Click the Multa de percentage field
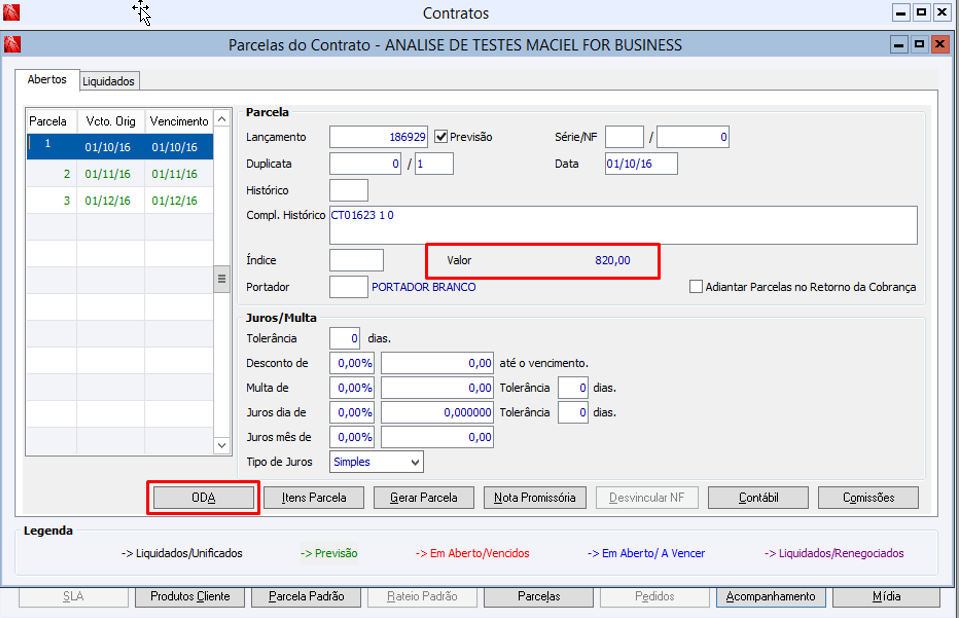The width and height of the screenshot is (959, 618). pyautogui.click(x=352, y=388)
